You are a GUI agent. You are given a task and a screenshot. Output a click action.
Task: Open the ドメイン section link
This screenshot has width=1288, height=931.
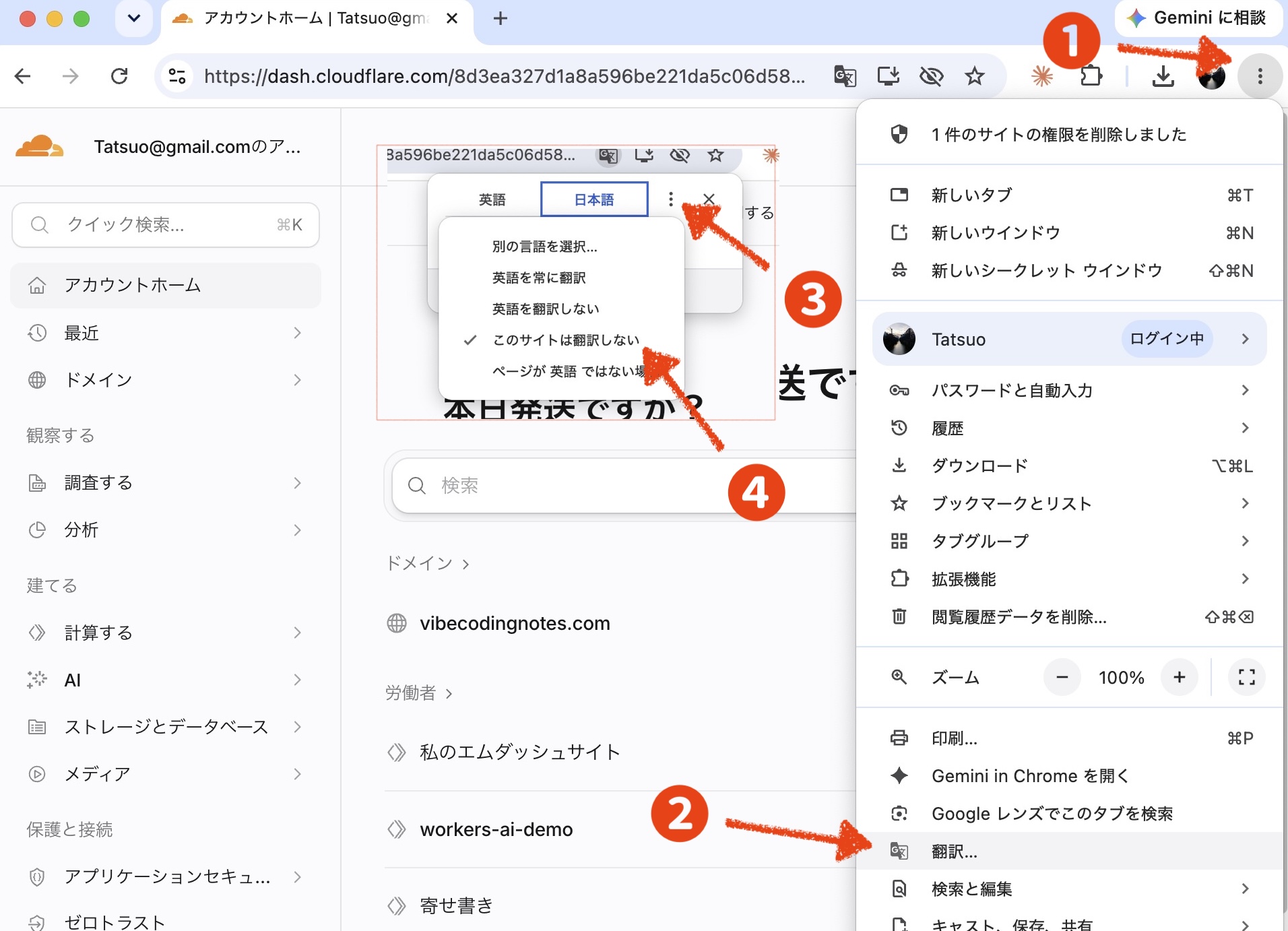[x=427, y=563]
